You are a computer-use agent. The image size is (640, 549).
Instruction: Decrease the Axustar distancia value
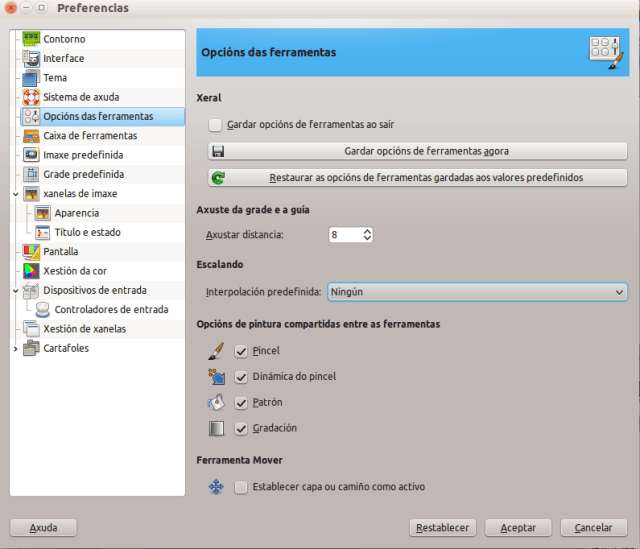coord(367,238)
